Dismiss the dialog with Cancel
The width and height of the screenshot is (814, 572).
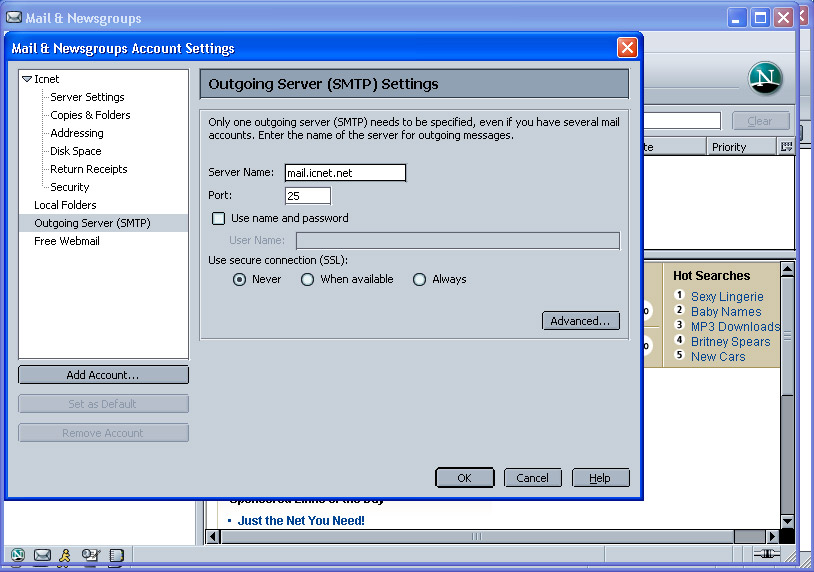(533, 478)
